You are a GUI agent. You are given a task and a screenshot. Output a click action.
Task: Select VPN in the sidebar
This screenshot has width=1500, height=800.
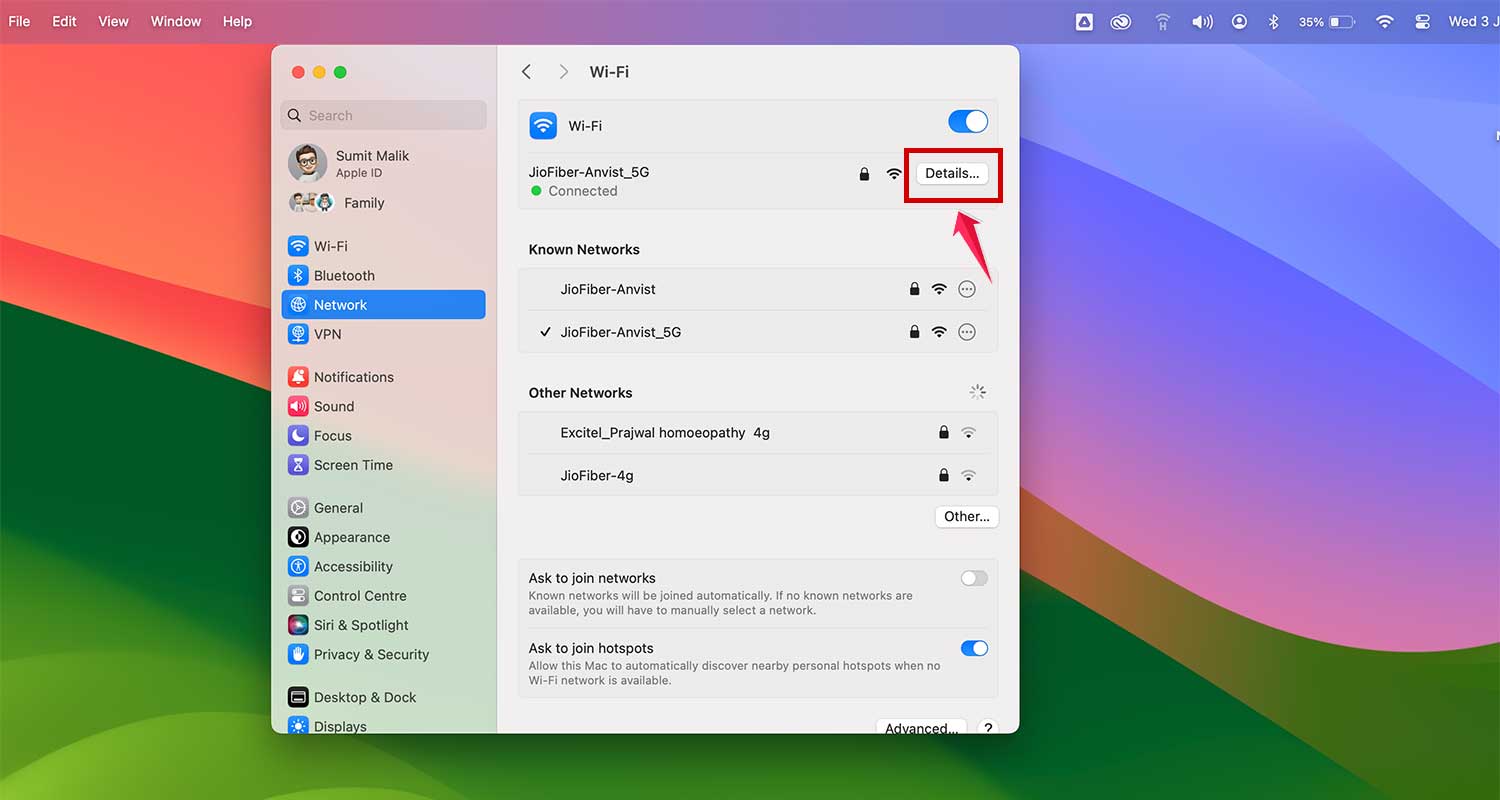point(328,334)
